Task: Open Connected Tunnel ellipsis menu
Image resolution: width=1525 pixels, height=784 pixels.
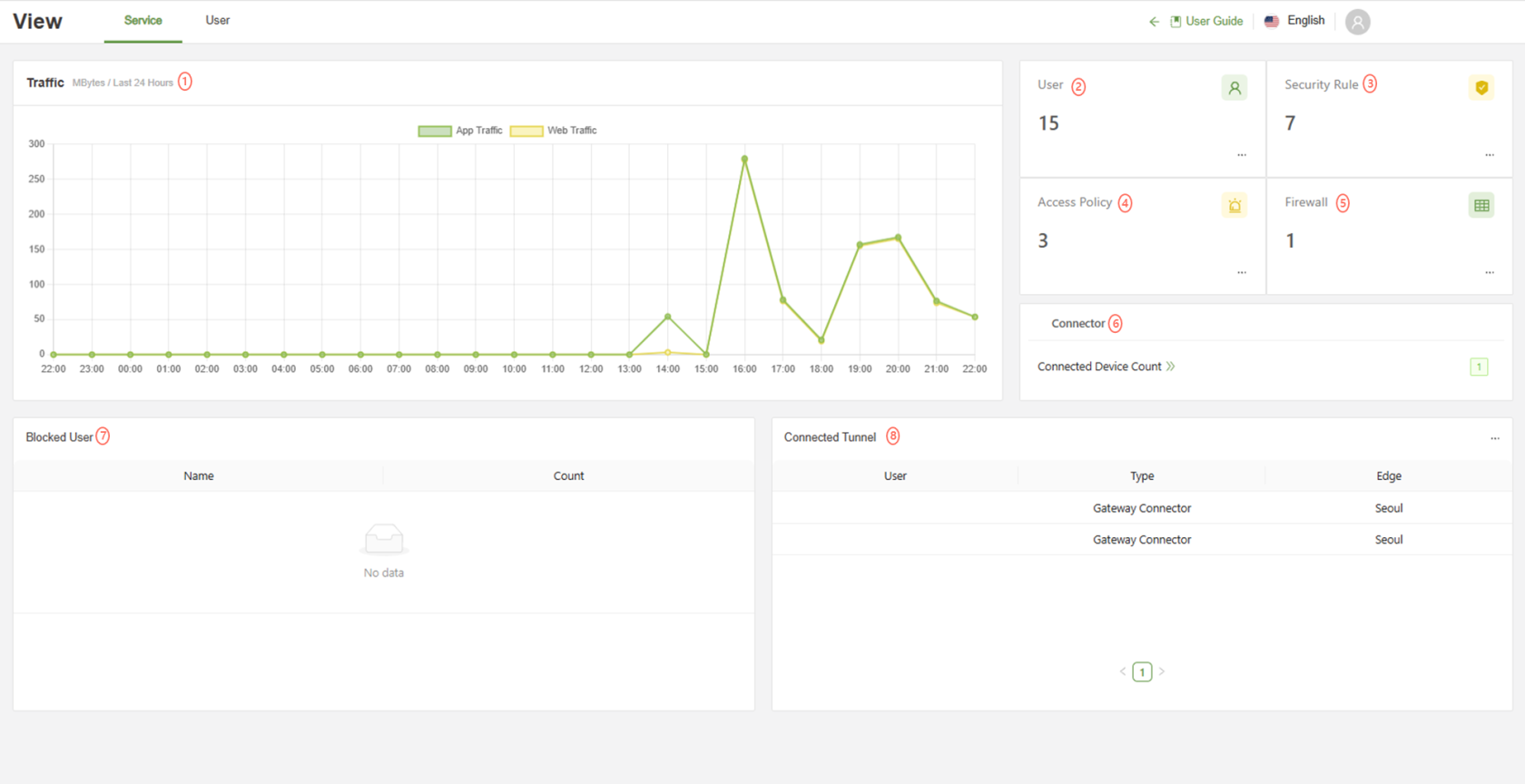Action: point(1494,439)
